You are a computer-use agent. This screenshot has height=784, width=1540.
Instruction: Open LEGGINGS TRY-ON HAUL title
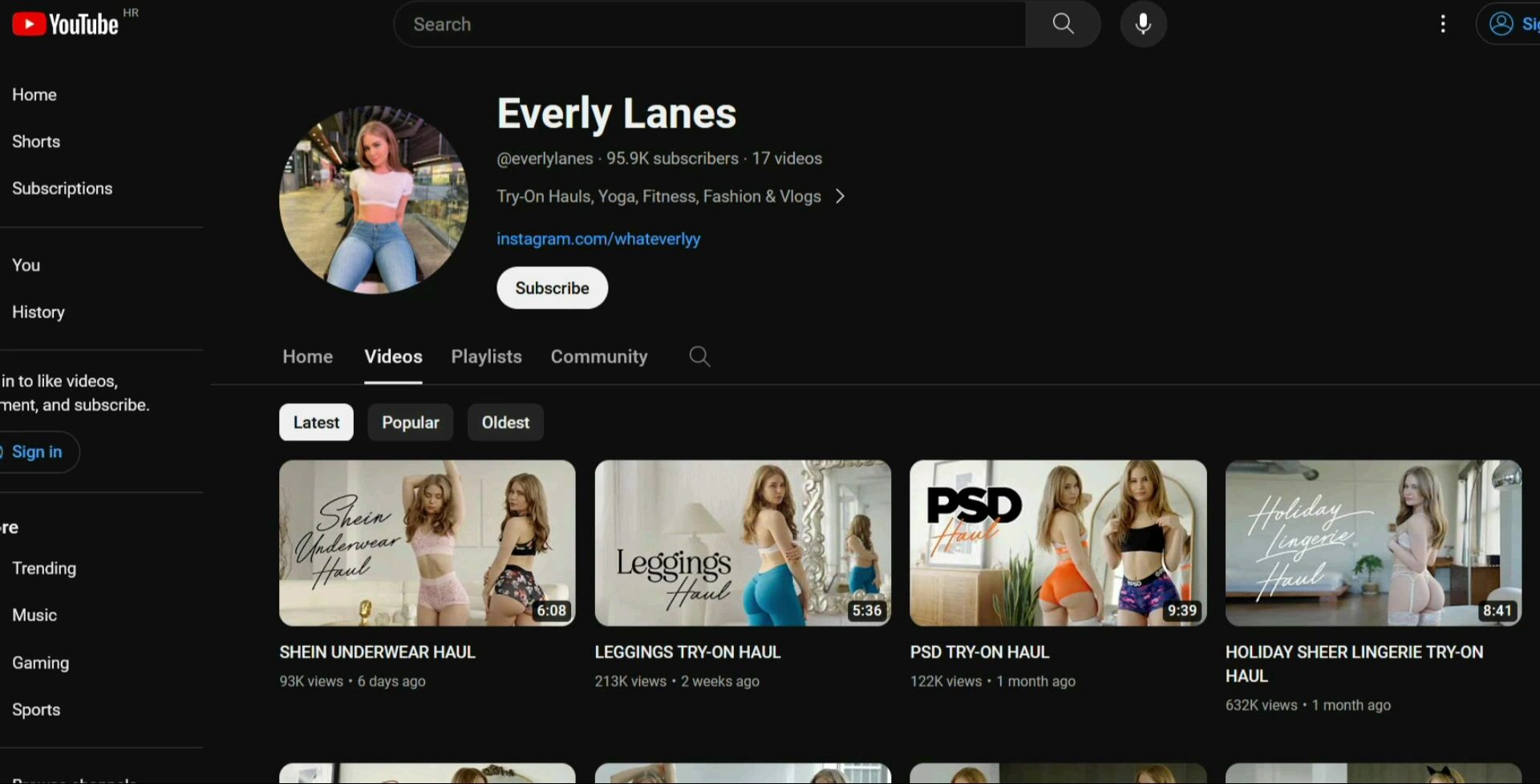click(x=687, y=653)
